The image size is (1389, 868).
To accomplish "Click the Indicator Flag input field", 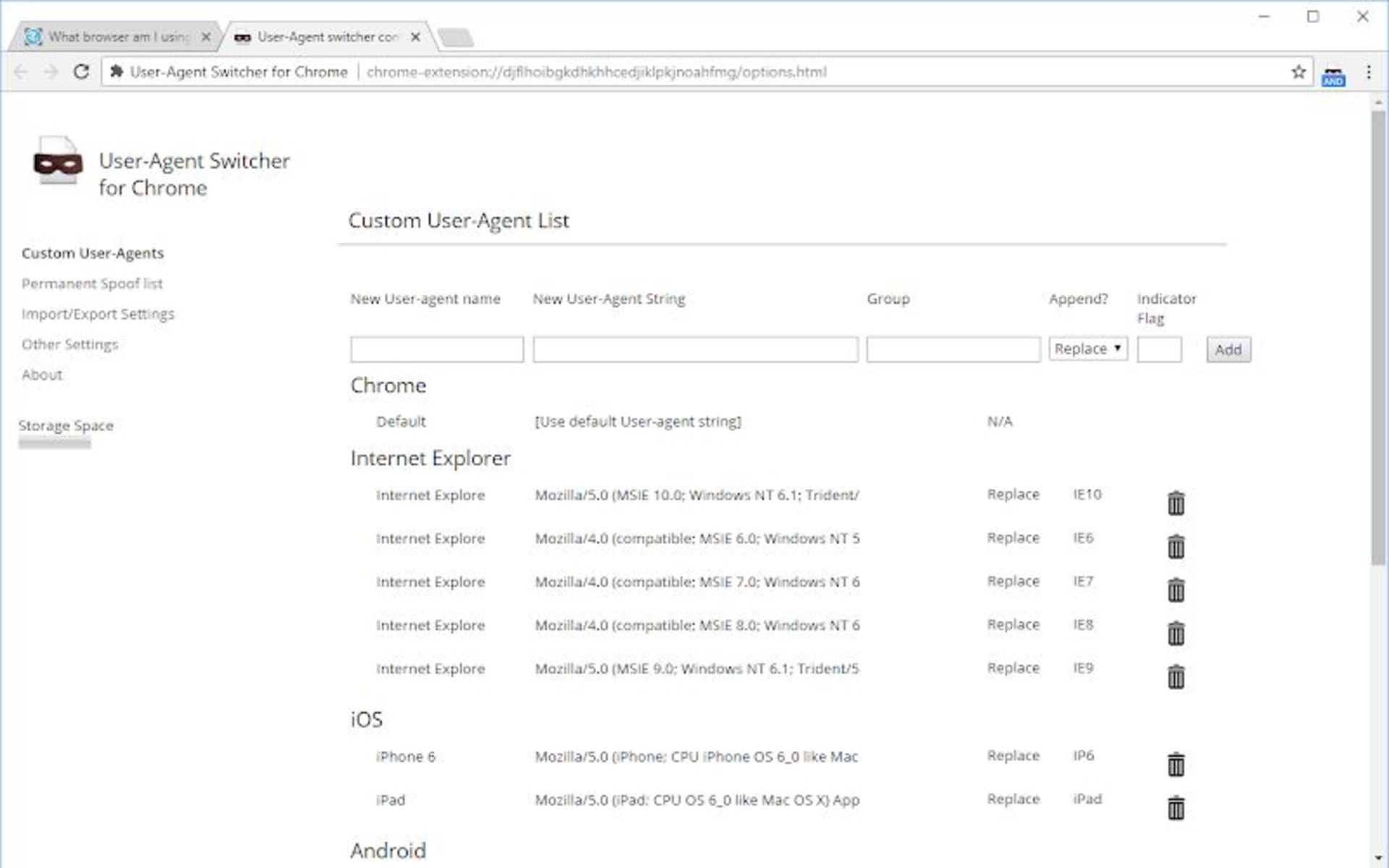I will coord(1159,349).
